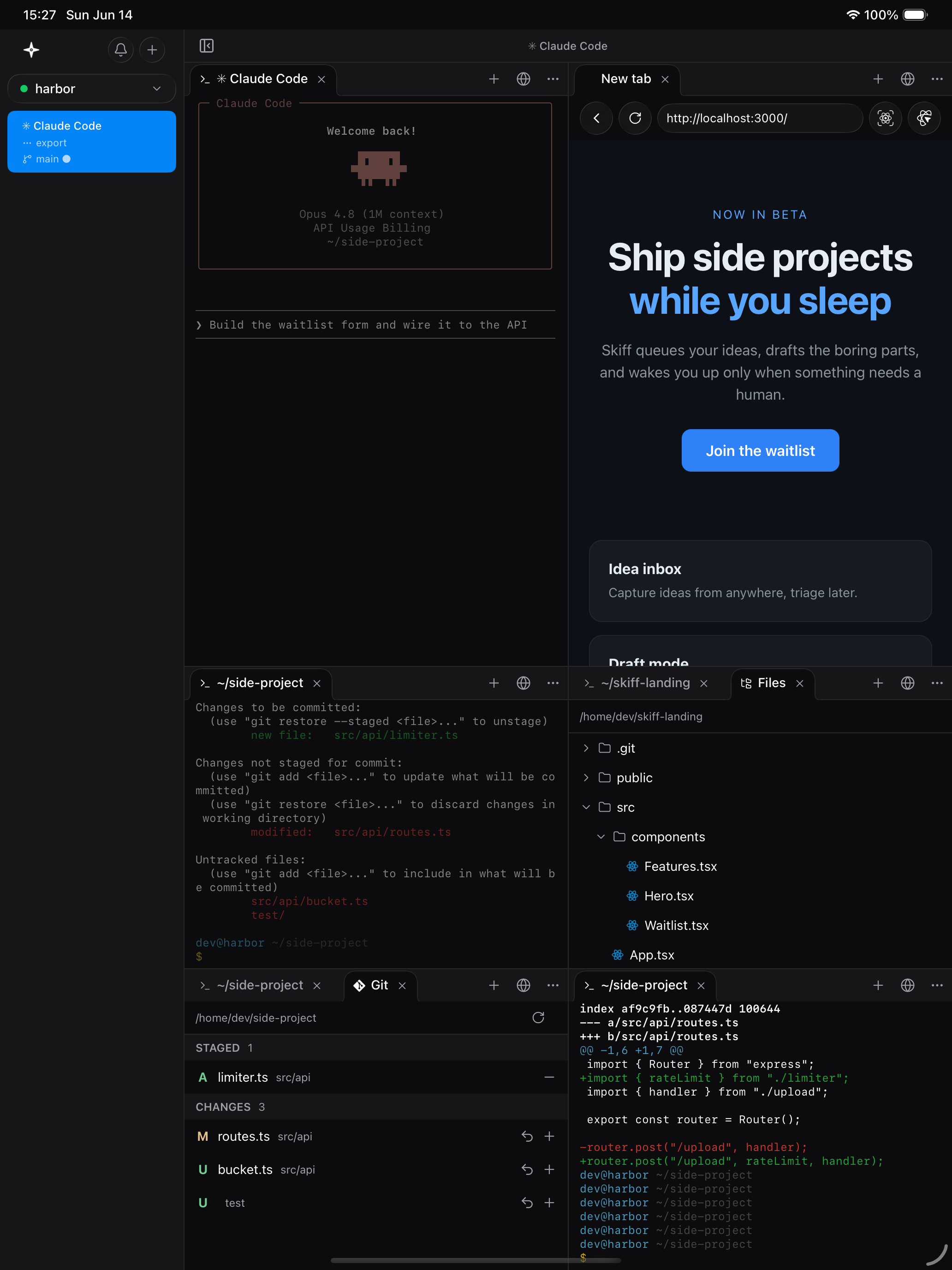Add new tab in middle-left ~/side-project pane
This screenshot has height=1270, width=952.
click(x=494, y=683)
